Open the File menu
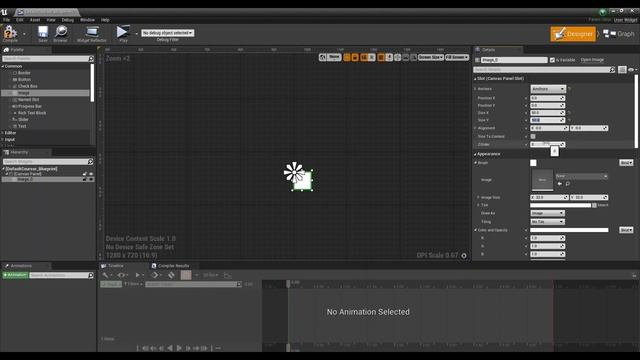This screenshot has width=640, height=360. pyautogui.click(x=7, y=20)
